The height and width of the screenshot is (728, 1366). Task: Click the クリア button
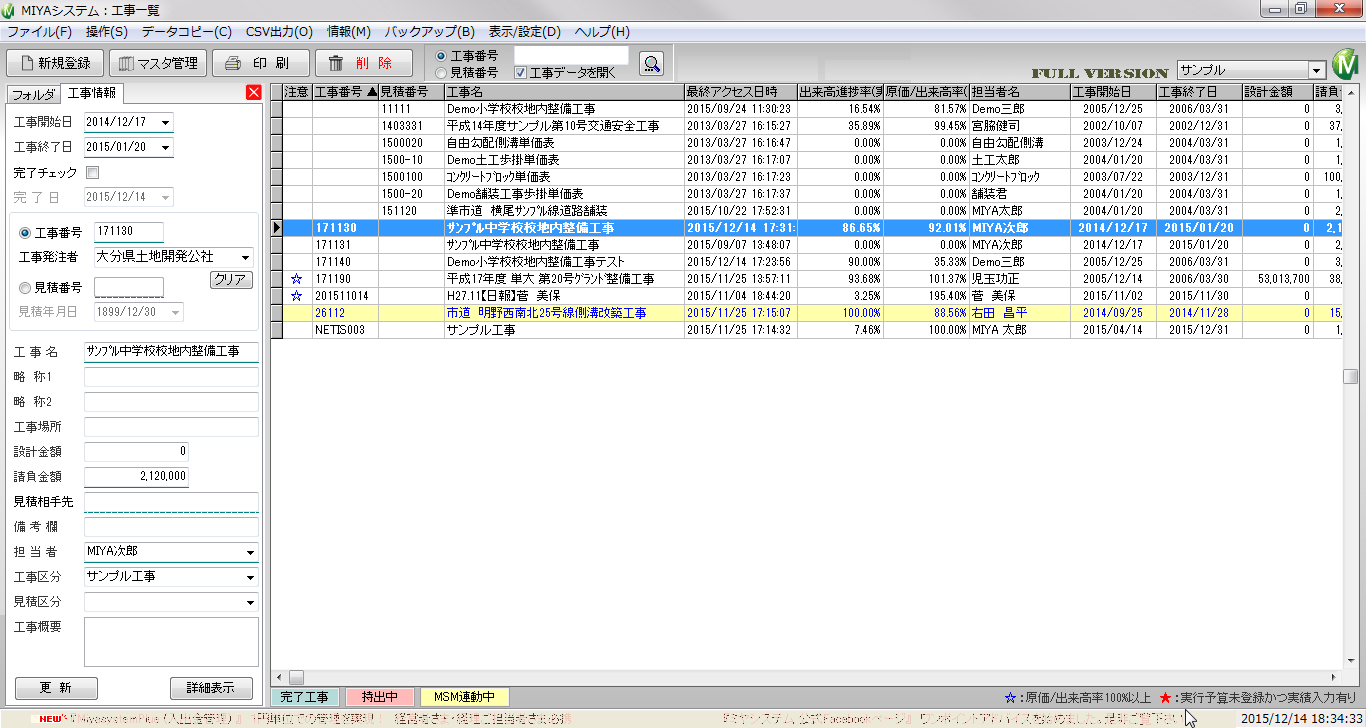231,280
